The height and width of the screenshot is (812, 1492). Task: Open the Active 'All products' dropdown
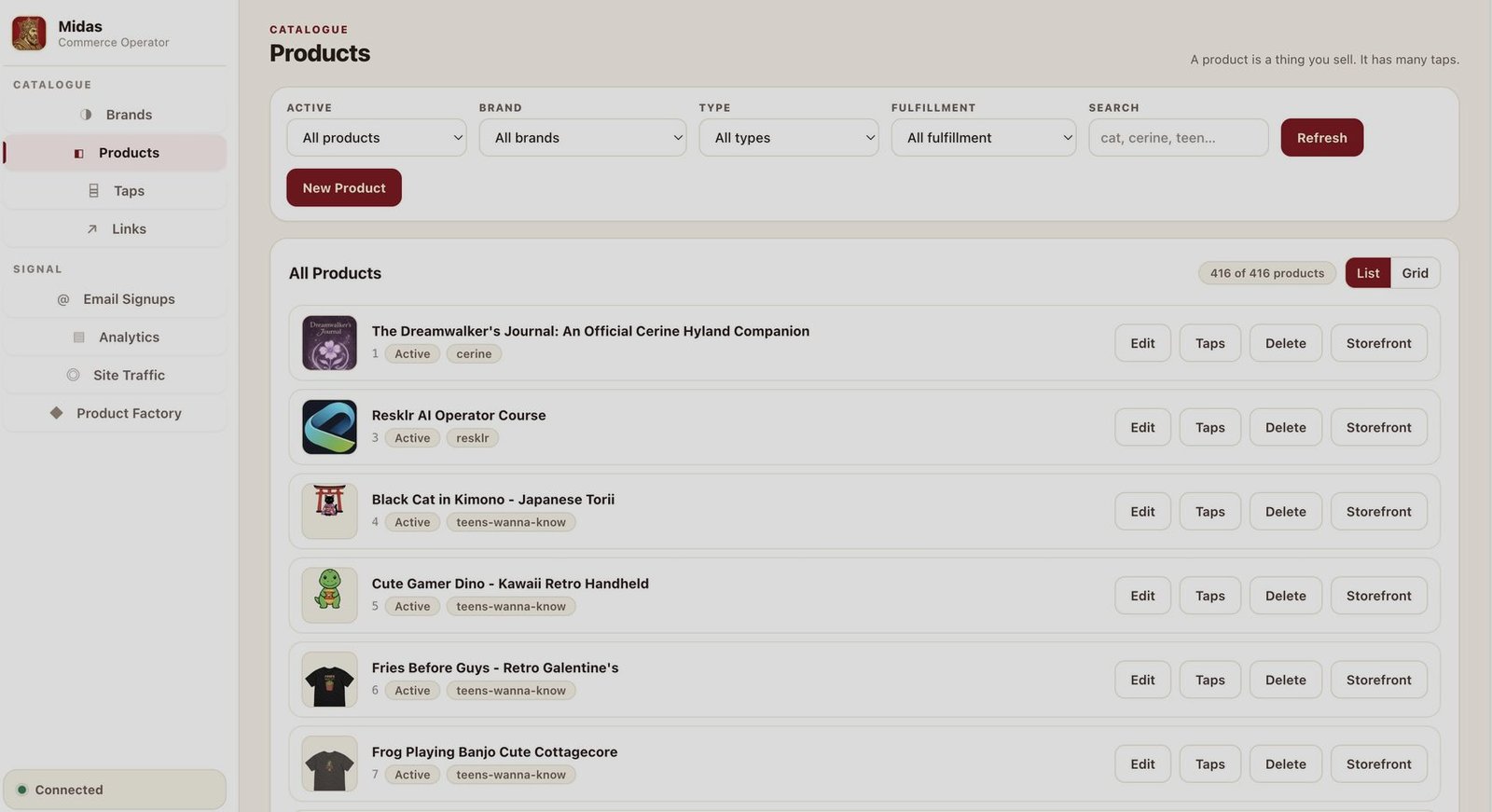377,138
